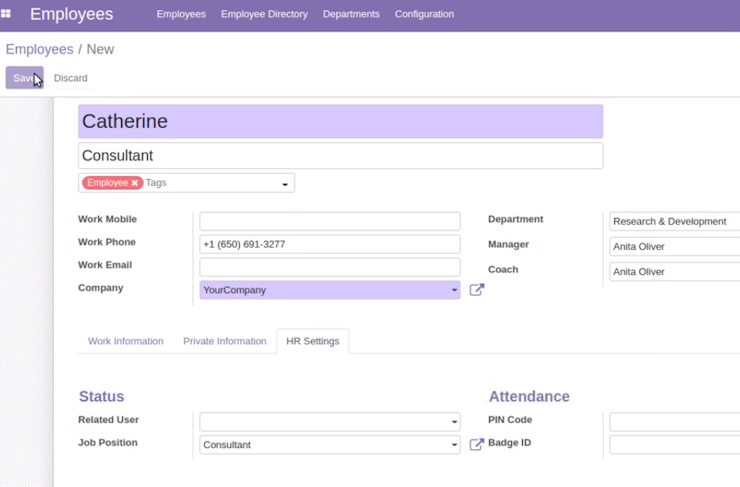740x487 pixels.
Task: Open Job Position external link icon
Action: (477, 445)
